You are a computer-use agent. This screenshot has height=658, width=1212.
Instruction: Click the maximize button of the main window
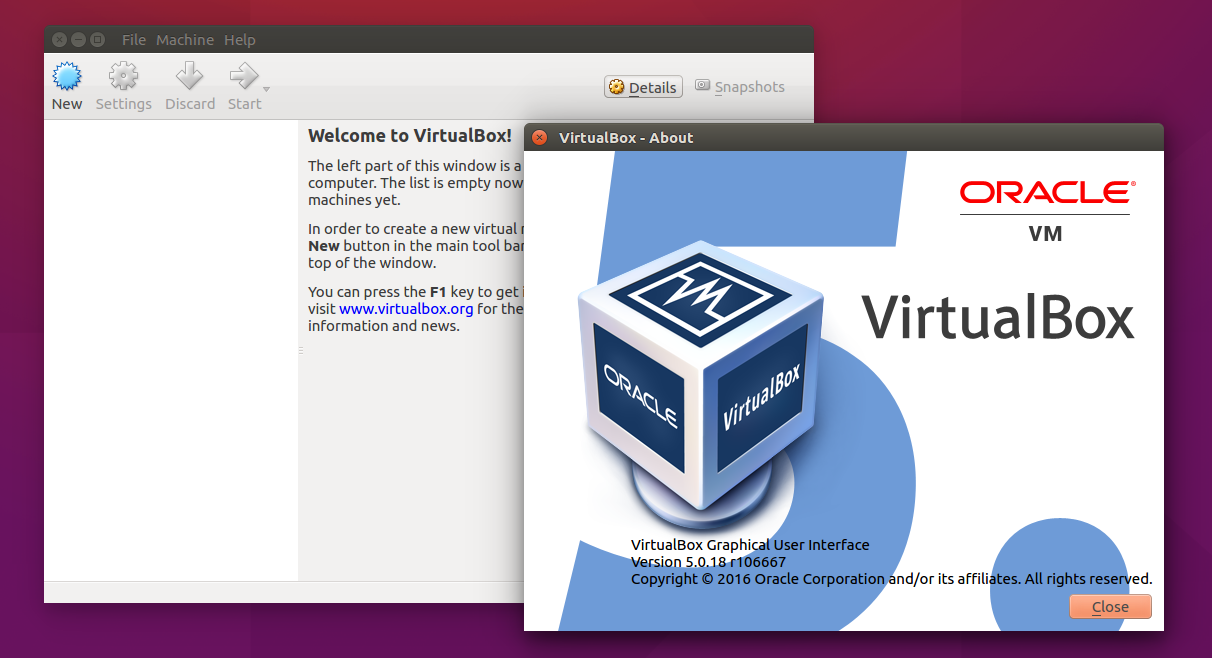click(97, 40)
